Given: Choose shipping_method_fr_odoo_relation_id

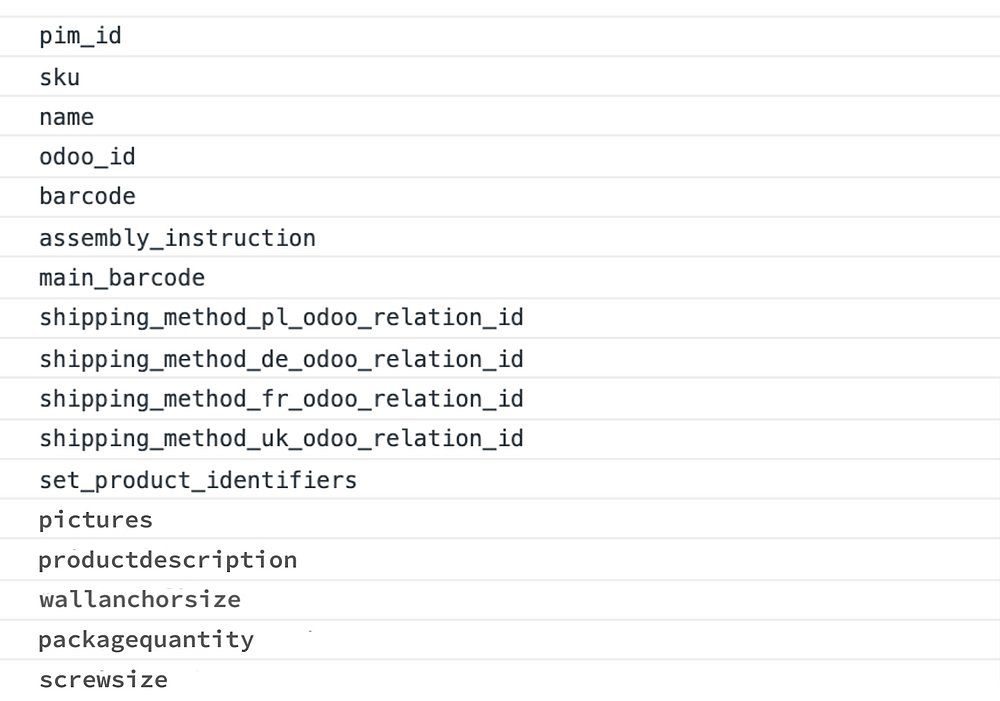Looking at the screenshot, I should (x=281, y=399).
